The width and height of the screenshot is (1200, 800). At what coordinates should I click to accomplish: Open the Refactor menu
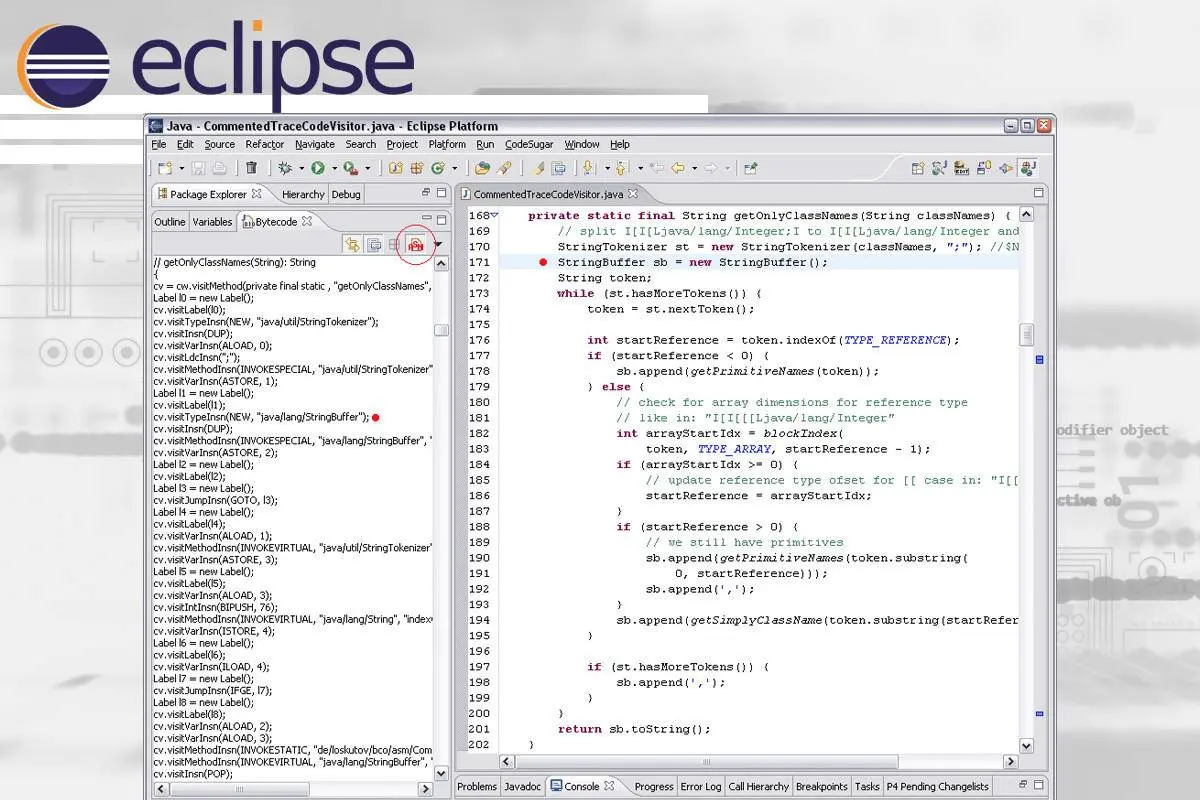265,144
